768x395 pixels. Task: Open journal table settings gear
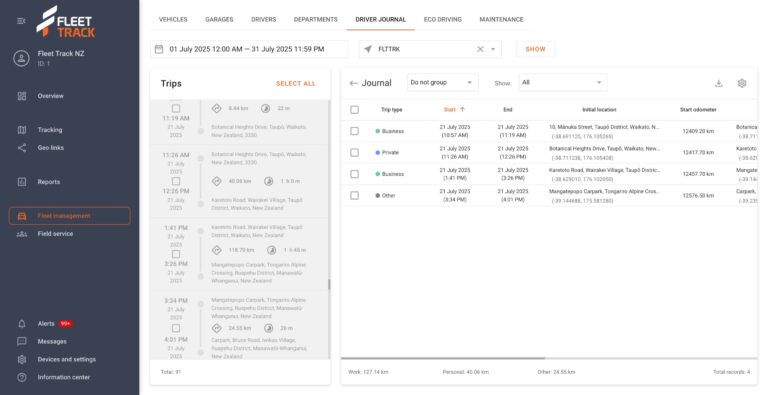tap(742, 83)
